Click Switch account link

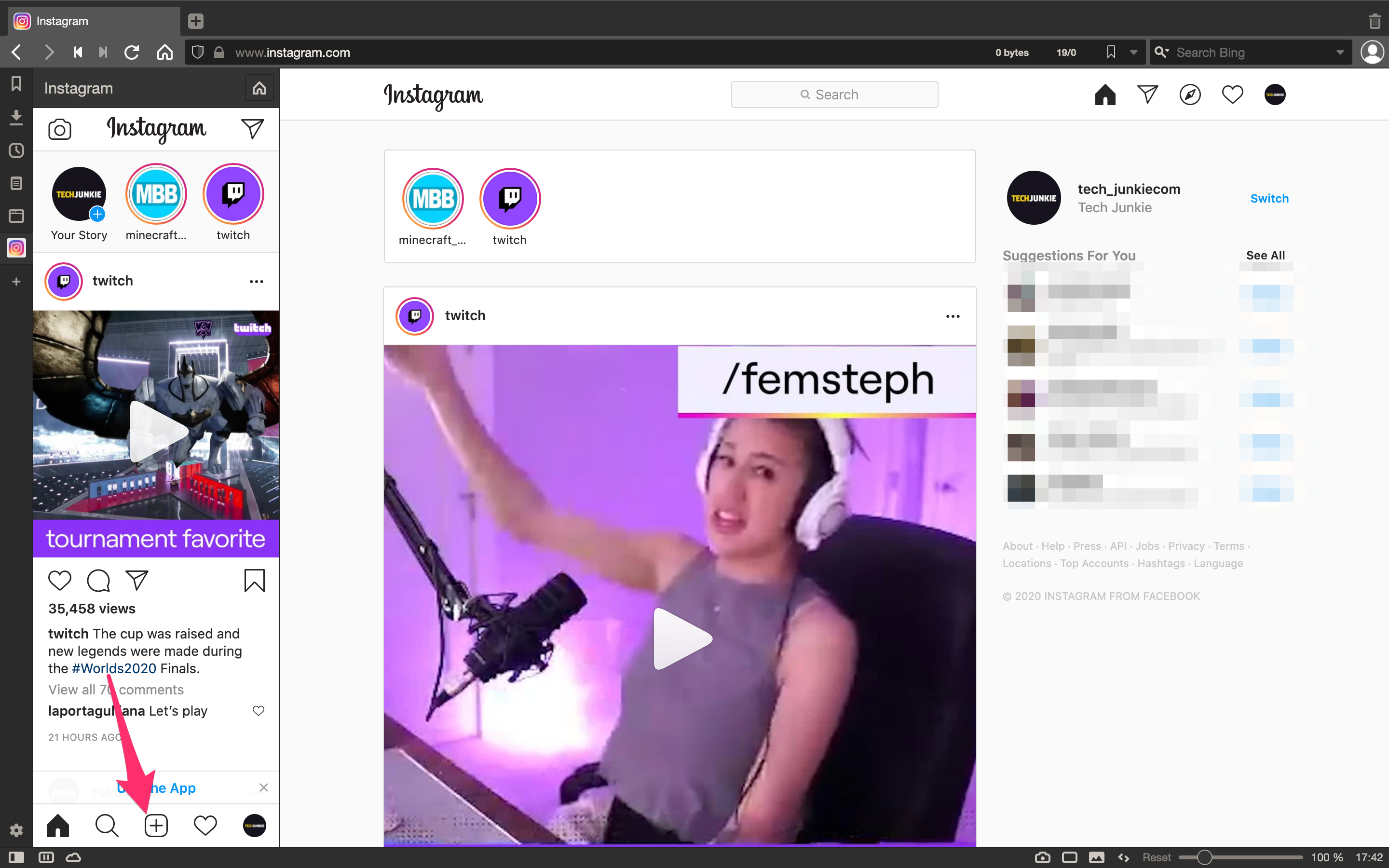pyautogui.click(x=1269, y=198)
